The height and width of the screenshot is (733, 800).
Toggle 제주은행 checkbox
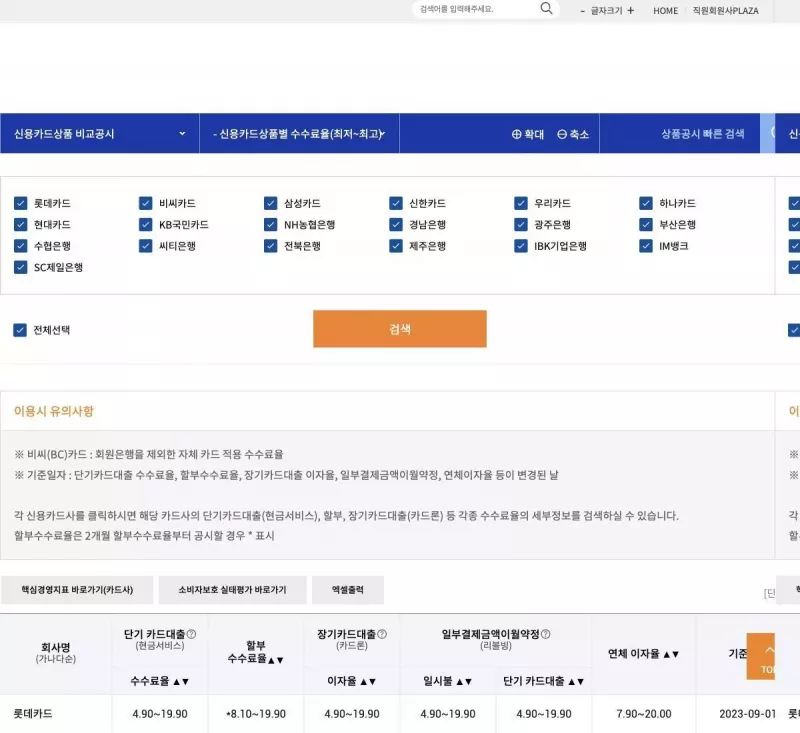click(396, 246)
